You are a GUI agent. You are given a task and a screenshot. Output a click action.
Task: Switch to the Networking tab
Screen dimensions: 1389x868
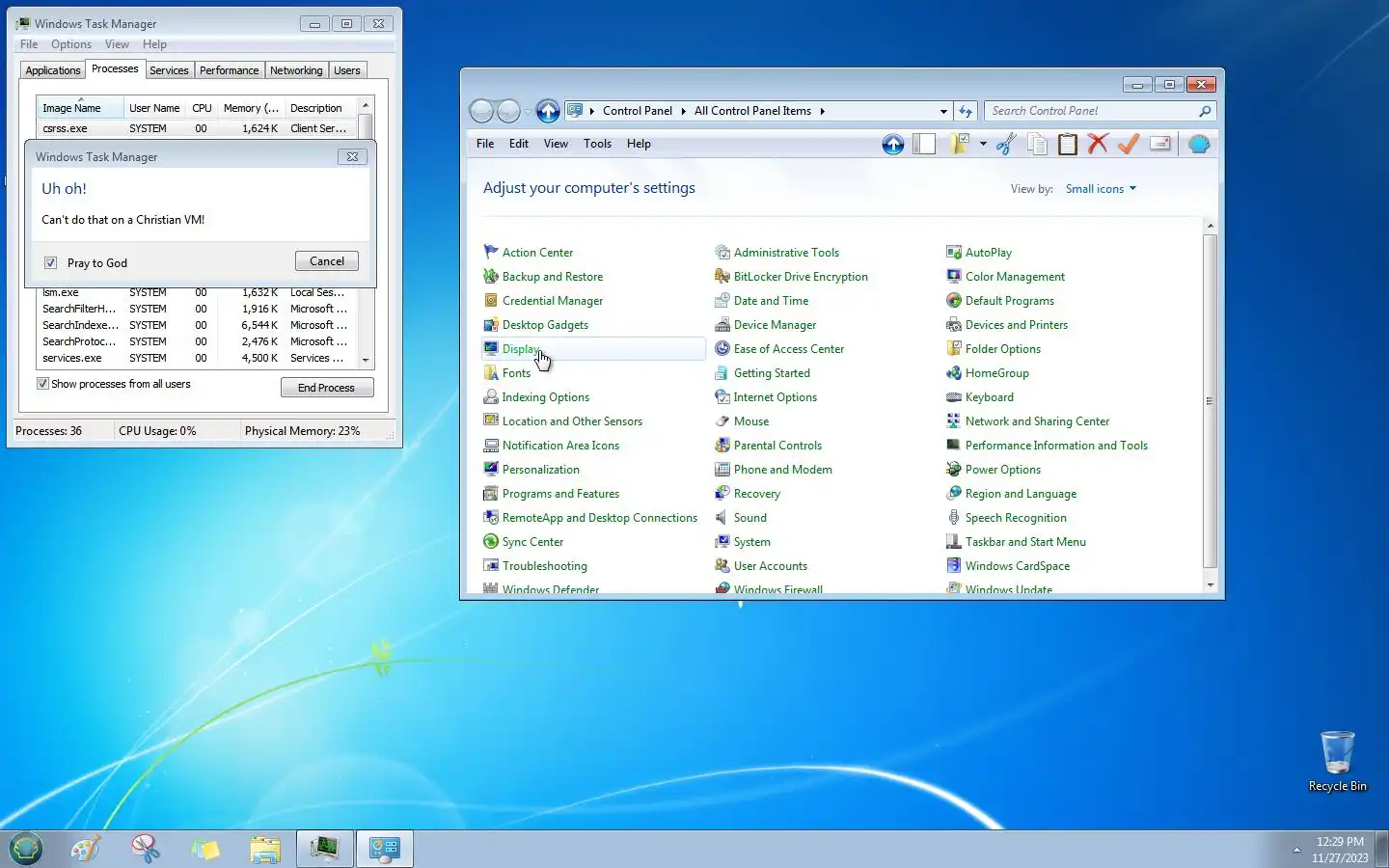click(x=296, y=70)
